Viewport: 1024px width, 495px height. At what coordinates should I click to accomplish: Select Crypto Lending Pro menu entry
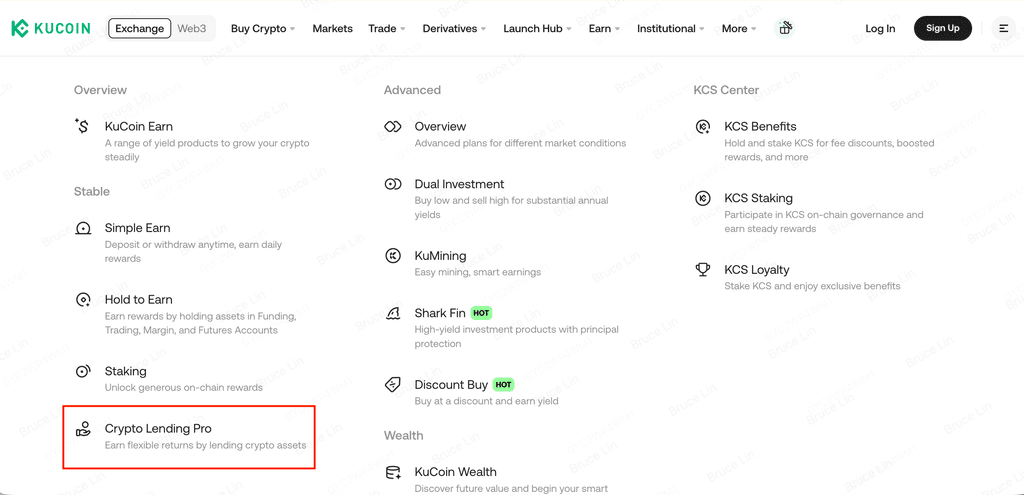(x=189, y=436)
